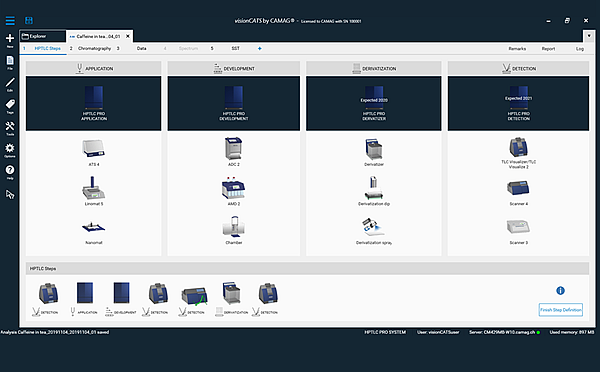This screenshot has height=372, width=600.
Task: Choose the TLC Visualizer instrument
Action: 518,153
